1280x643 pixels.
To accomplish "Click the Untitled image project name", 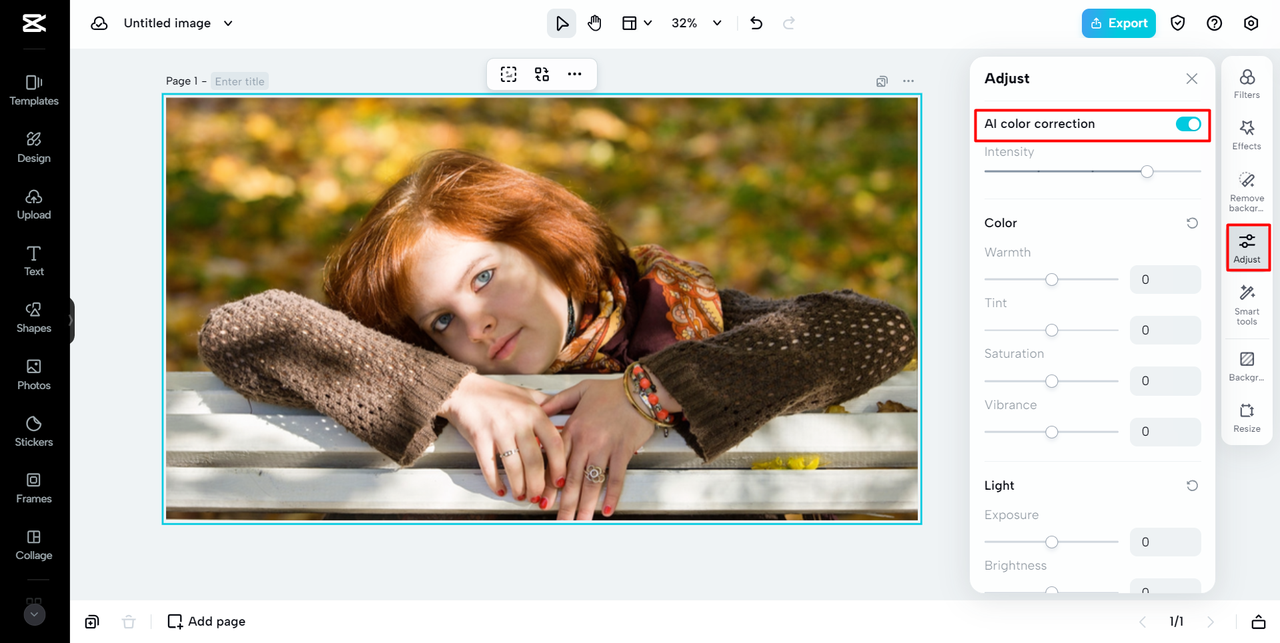I will (167, 23).
